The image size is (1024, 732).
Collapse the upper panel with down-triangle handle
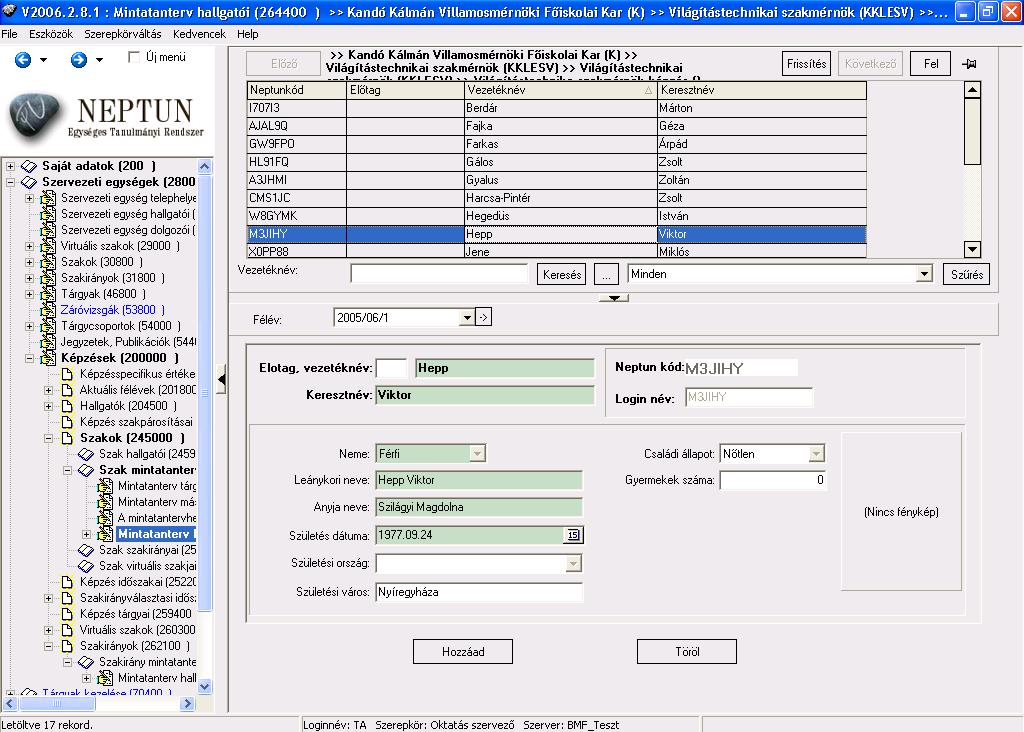(614, 298)
